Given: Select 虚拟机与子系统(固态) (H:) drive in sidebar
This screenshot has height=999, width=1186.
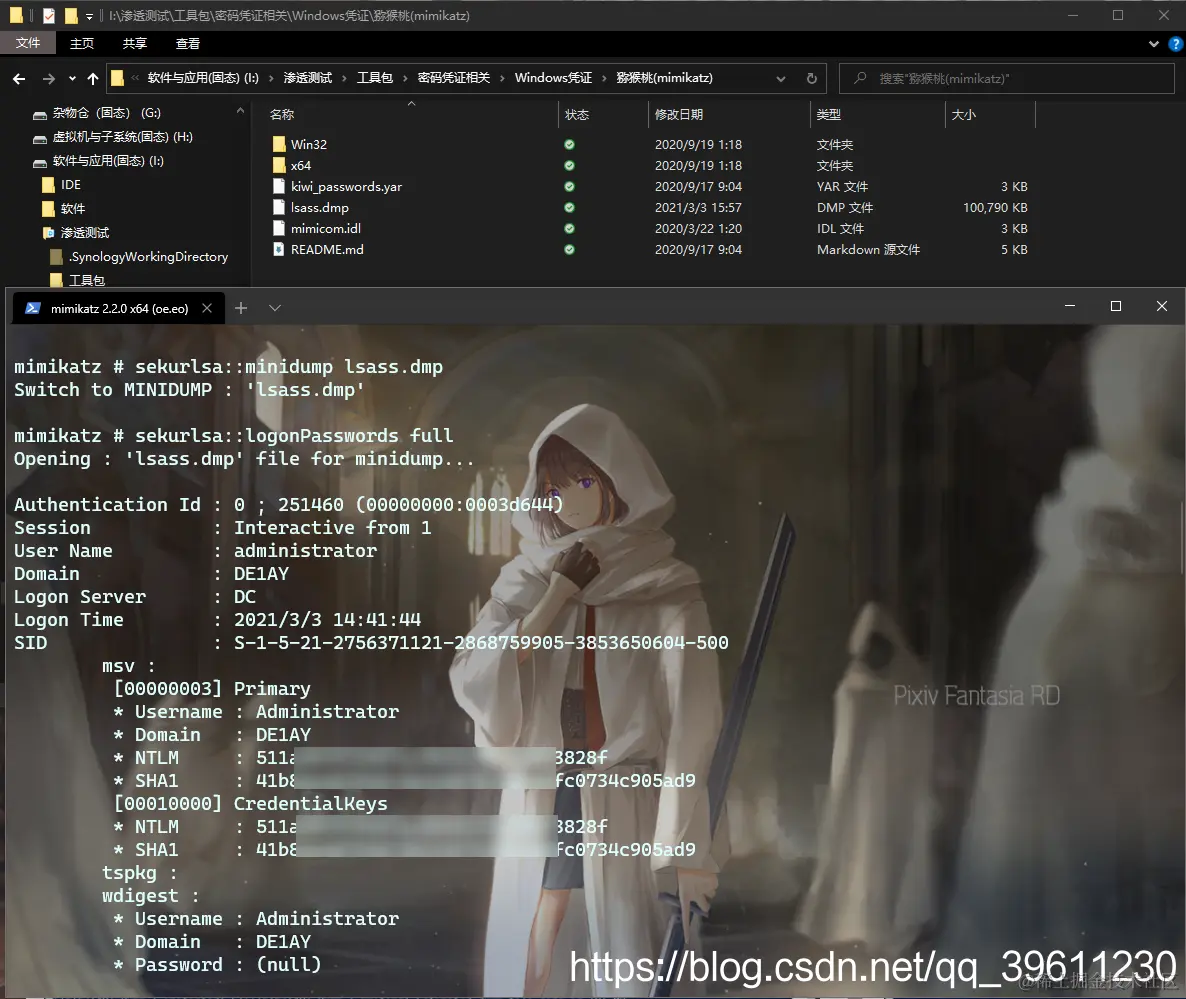Looking at the screenshot, I should point(113,137).
